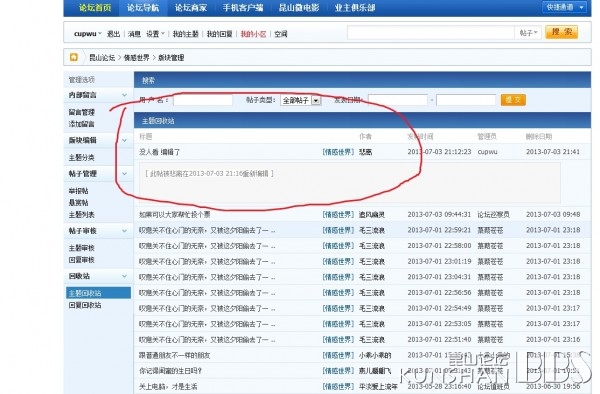Open the 叹息 thread posted at 23:04:31
Screen dimensions: 600x394
[x=207, y=277]
